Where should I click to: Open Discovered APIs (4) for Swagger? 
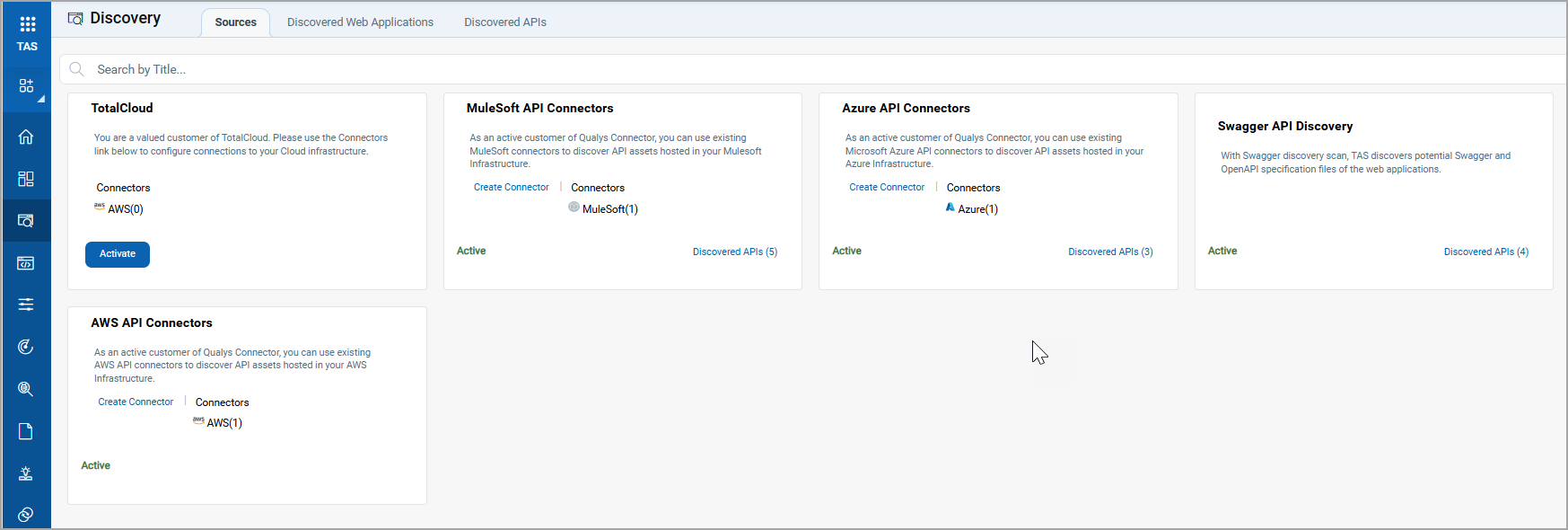click(x=1485, y=252)
